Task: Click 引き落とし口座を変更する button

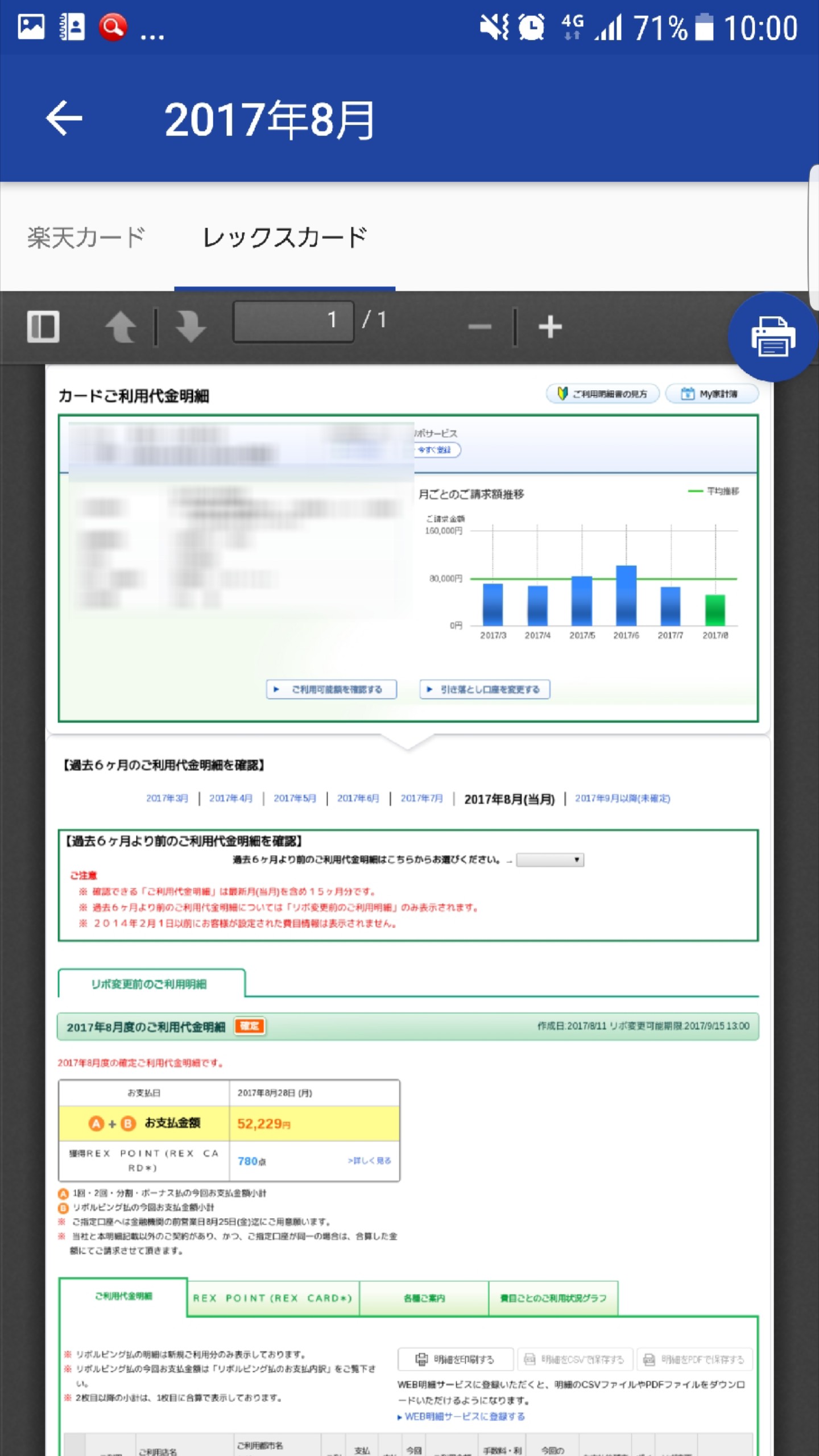Action: [485, 689]
